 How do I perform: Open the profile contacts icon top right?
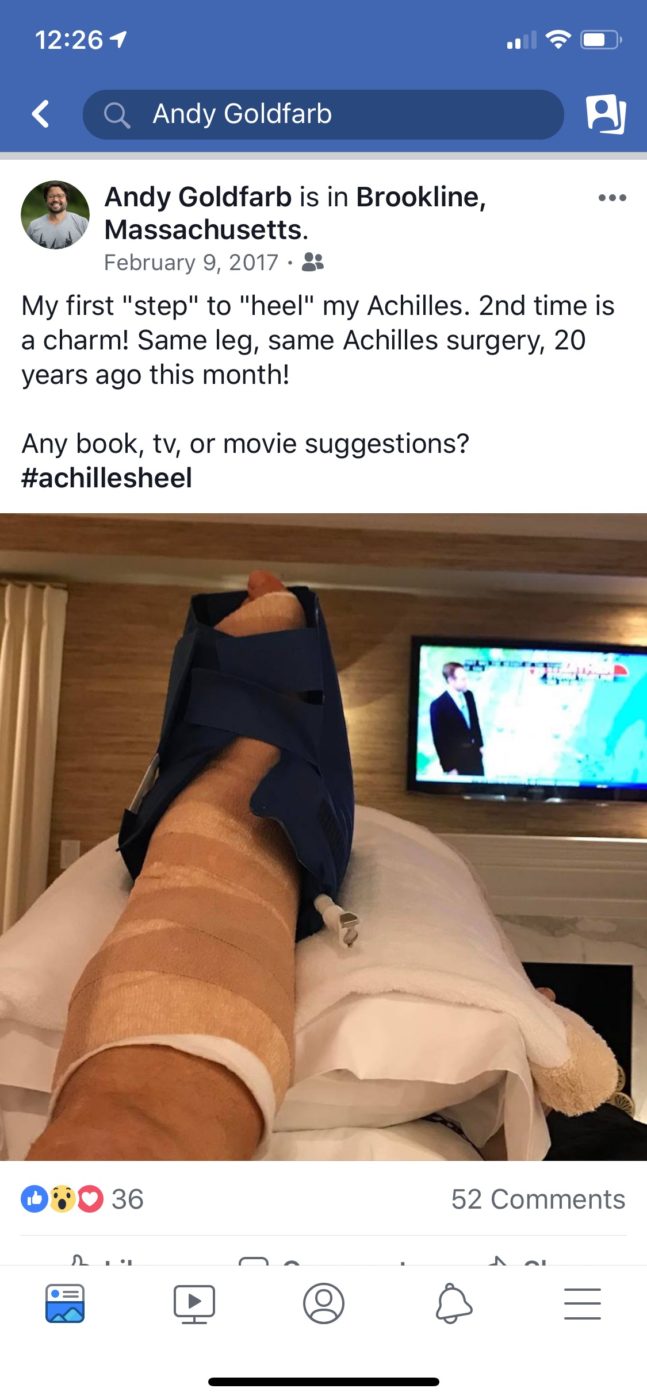tap(605, 115)
